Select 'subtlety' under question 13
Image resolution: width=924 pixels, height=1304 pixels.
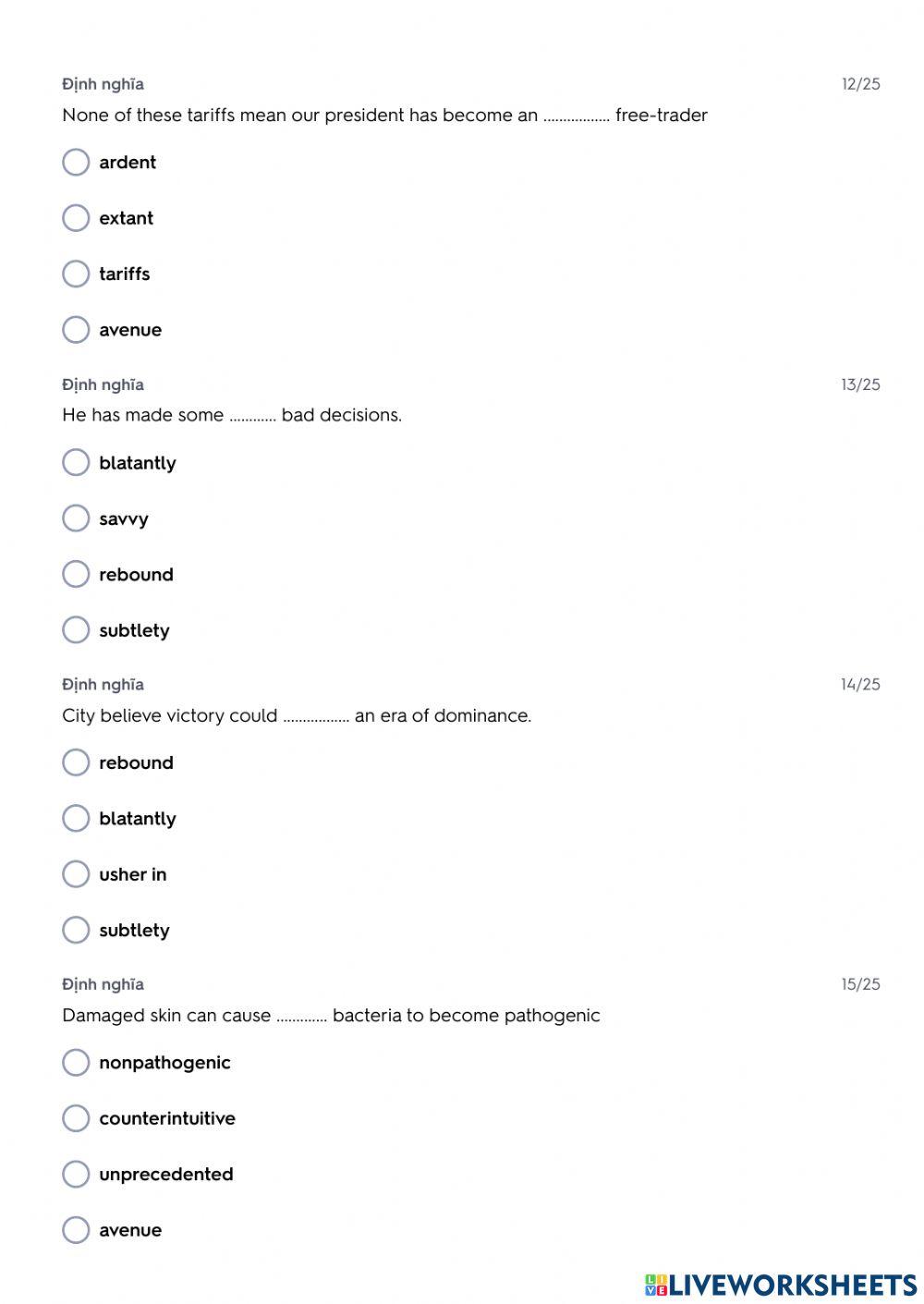pyautogui.click(x=76, y=630)
